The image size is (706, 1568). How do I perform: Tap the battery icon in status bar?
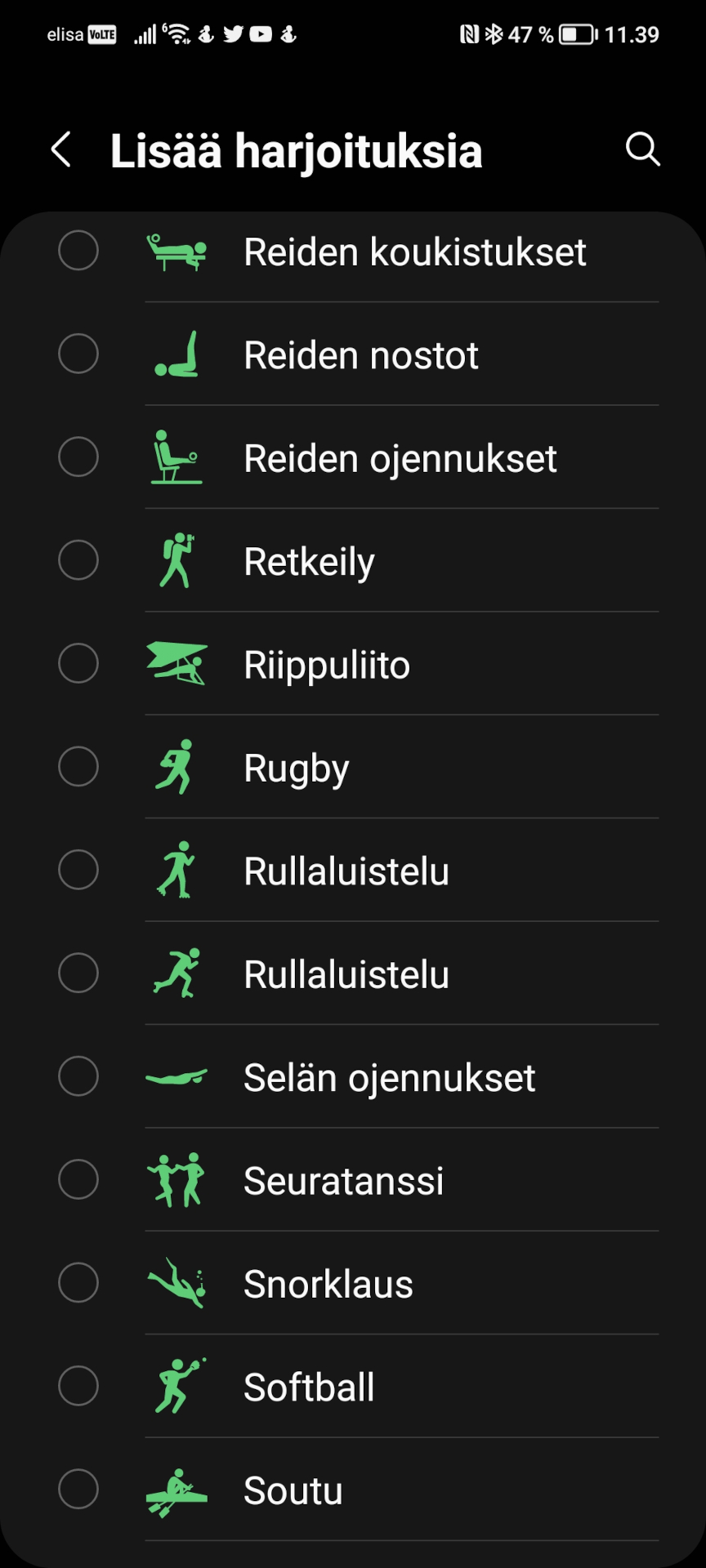578,34
